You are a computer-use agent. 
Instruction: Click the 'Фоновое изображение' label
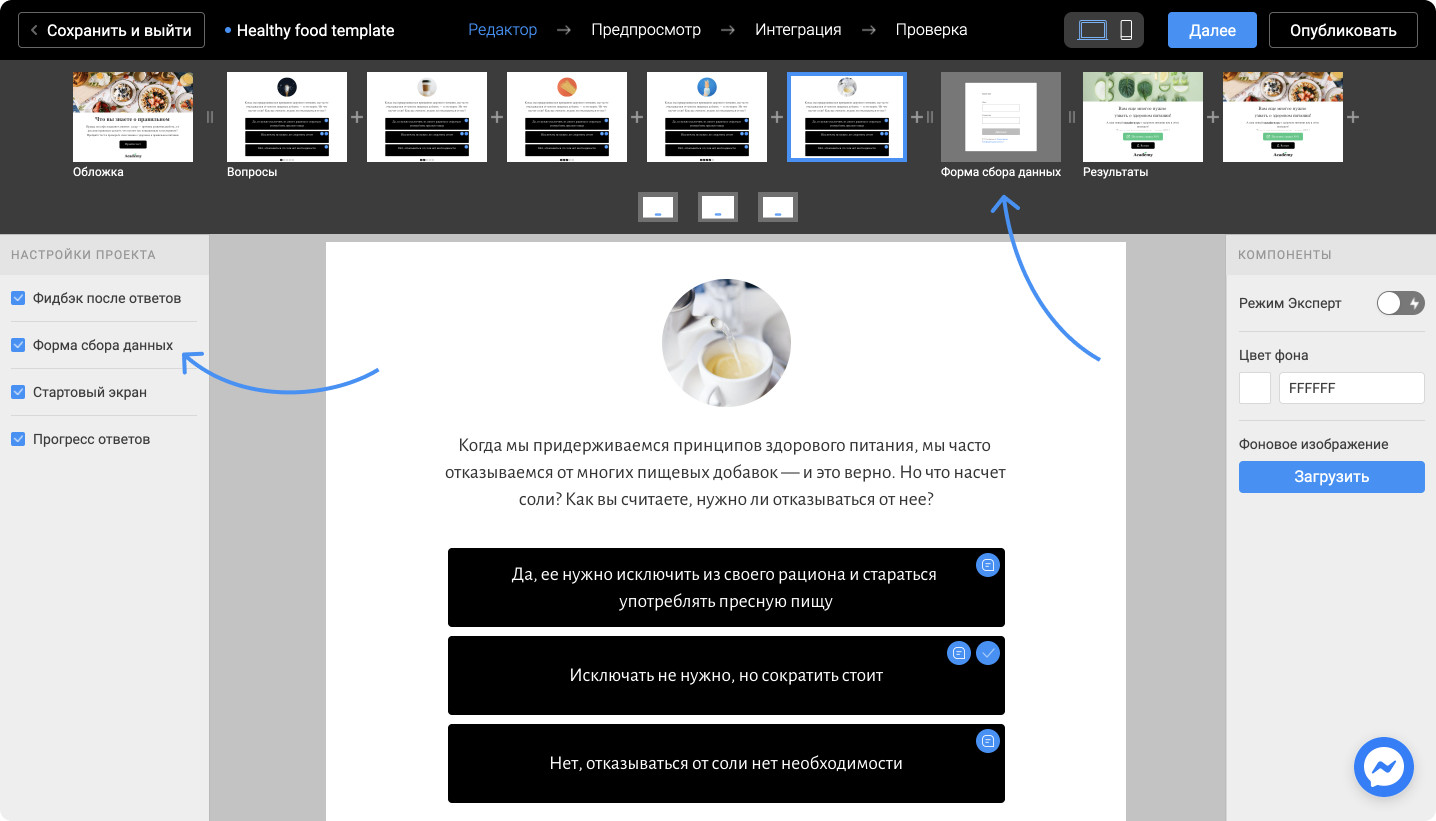click(1314, 444)
